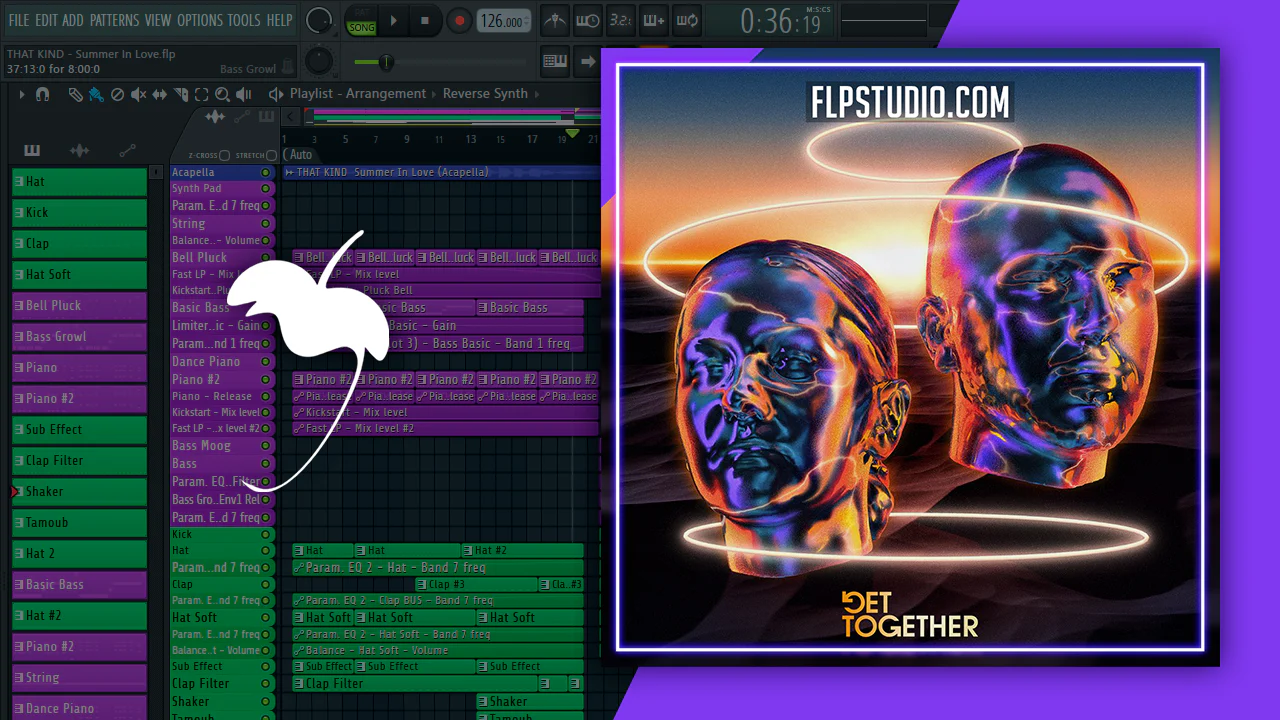Select the Paint brush tool
This screenshot has height=720, width=1280.
point(96,94)
